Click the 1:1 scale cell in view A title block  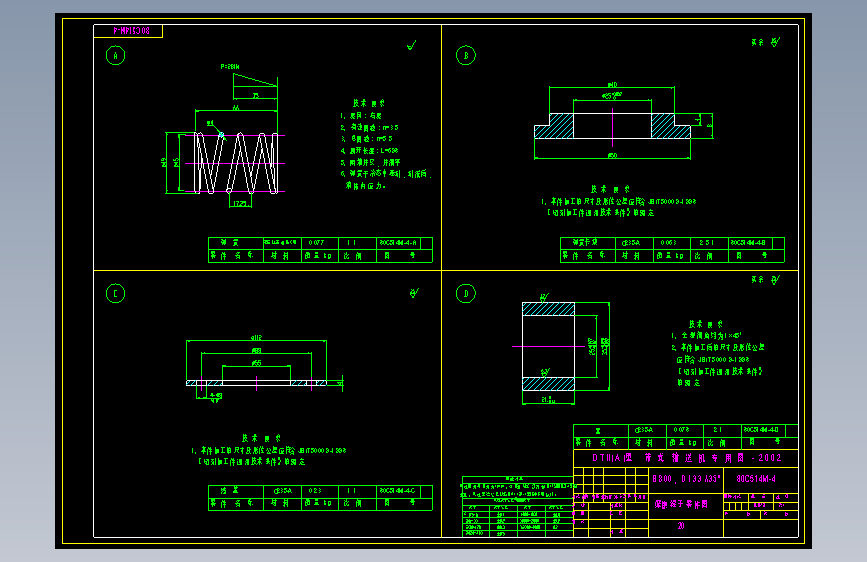352,243
